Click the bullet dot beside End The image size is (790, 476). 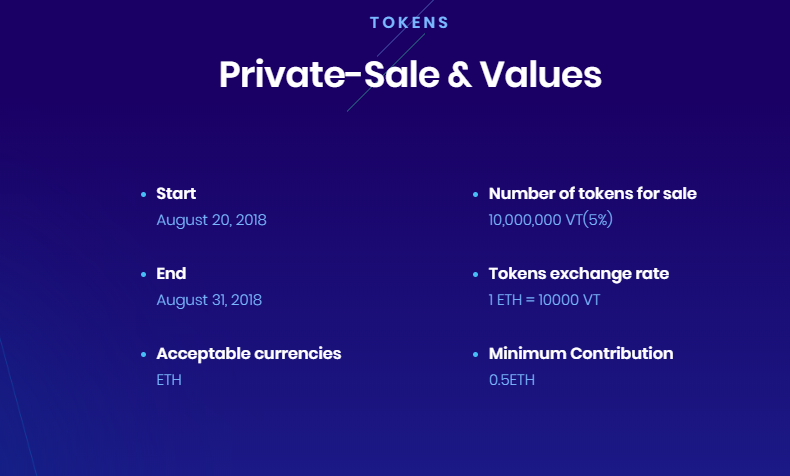point(144,275)
